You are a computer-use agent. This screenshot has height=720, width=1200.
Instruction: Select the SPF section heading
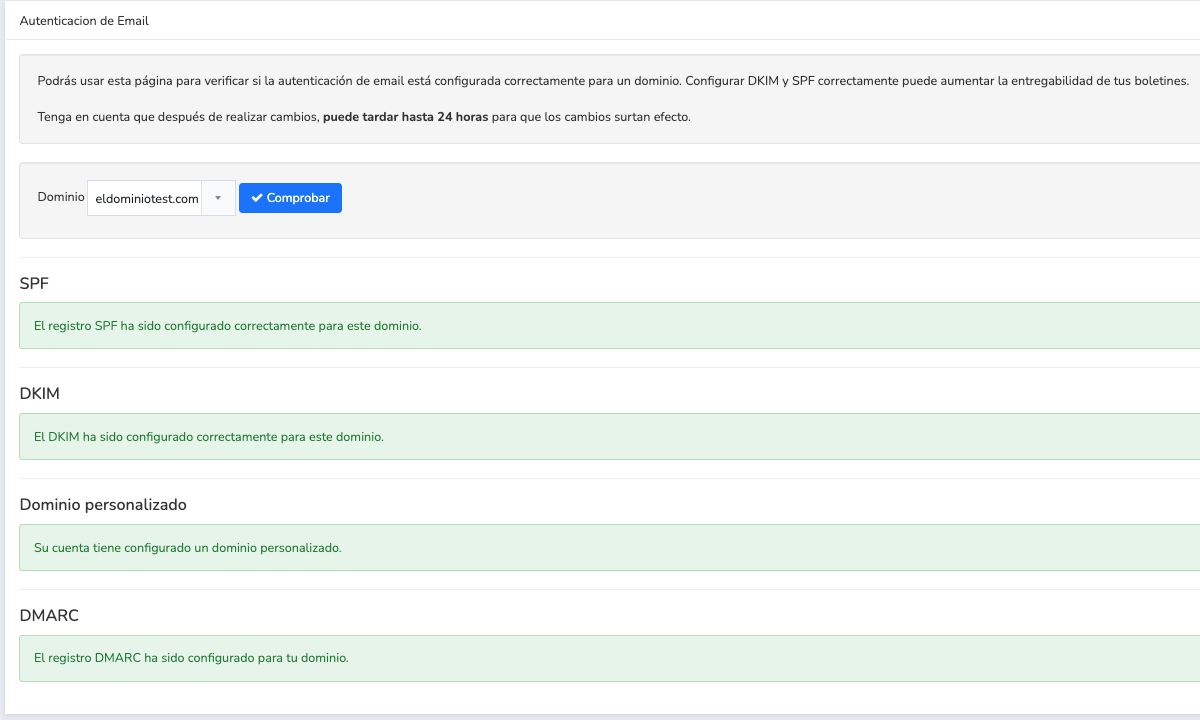34,284
